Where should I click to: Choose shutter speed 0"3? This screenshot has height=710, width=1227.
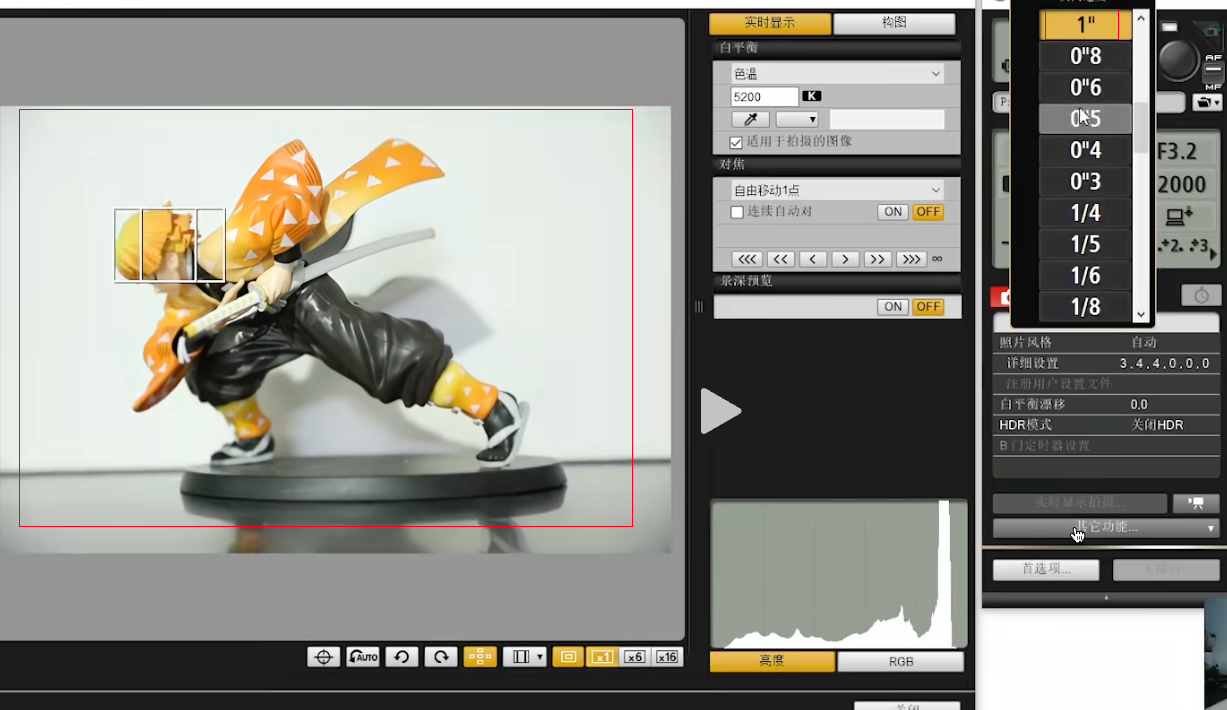tap(1086, 181)
